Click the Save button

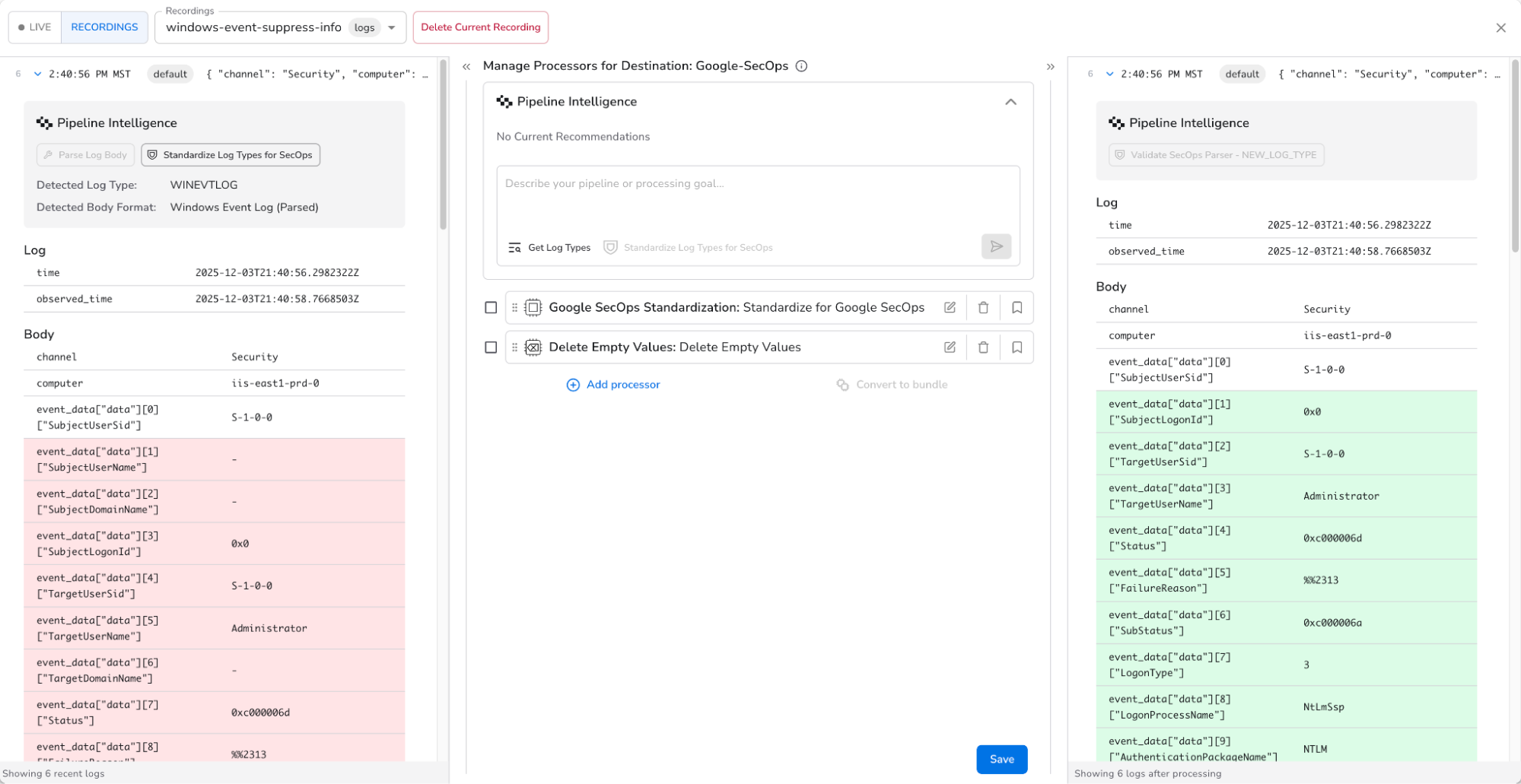point(1001,759)
